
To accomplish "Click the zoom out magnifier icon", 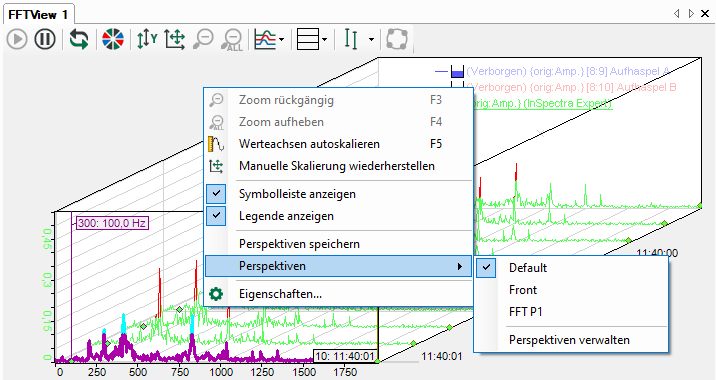I will pos(203,39).
